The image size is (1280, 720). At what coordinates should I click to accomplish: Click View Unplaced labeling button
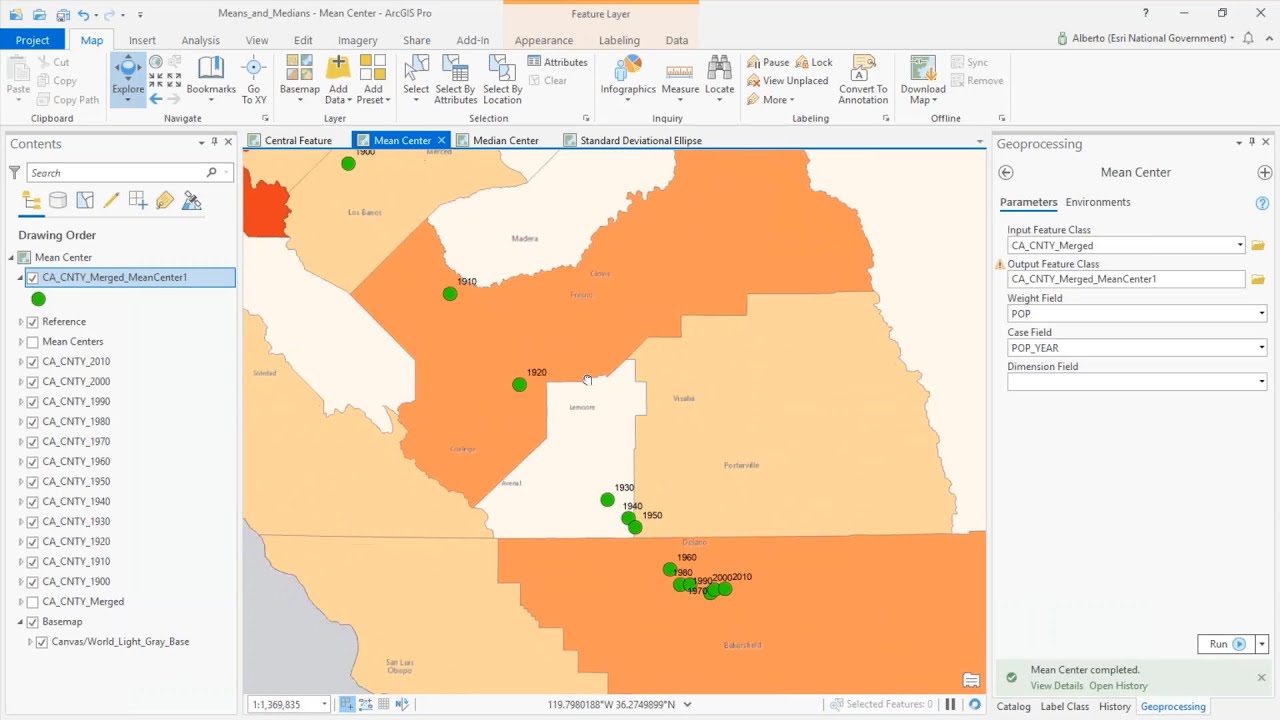(787, 81)
